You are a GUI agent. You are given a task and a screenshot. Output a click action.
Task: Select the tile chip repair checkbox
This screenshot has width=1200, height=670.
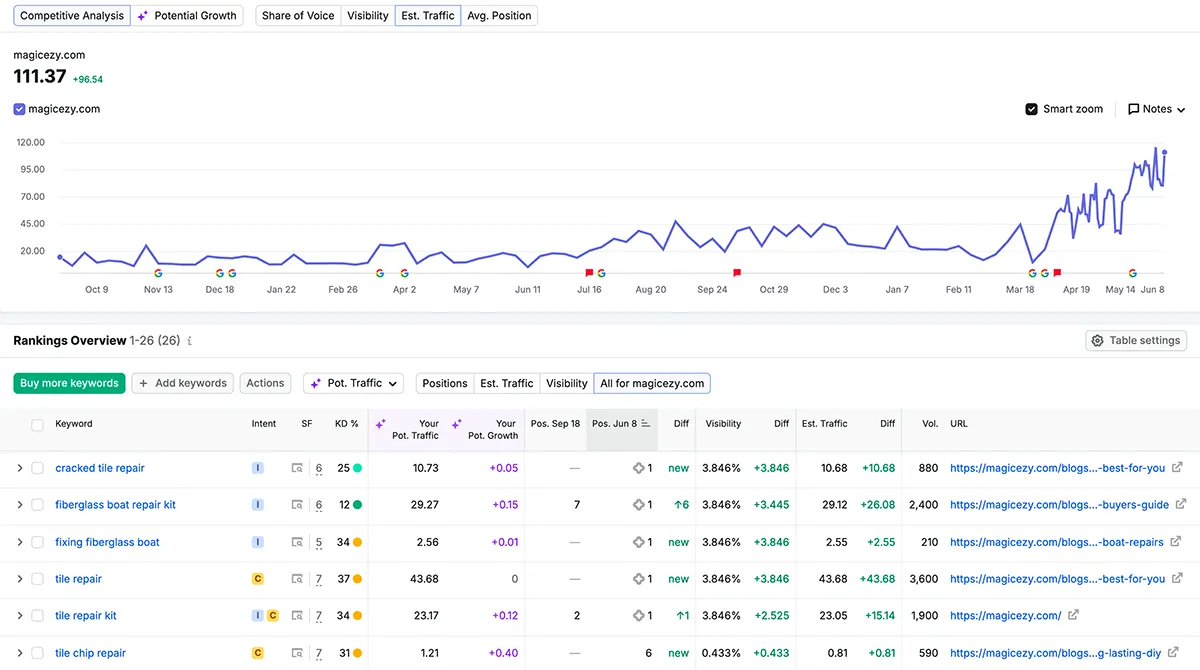click(37, 653)
